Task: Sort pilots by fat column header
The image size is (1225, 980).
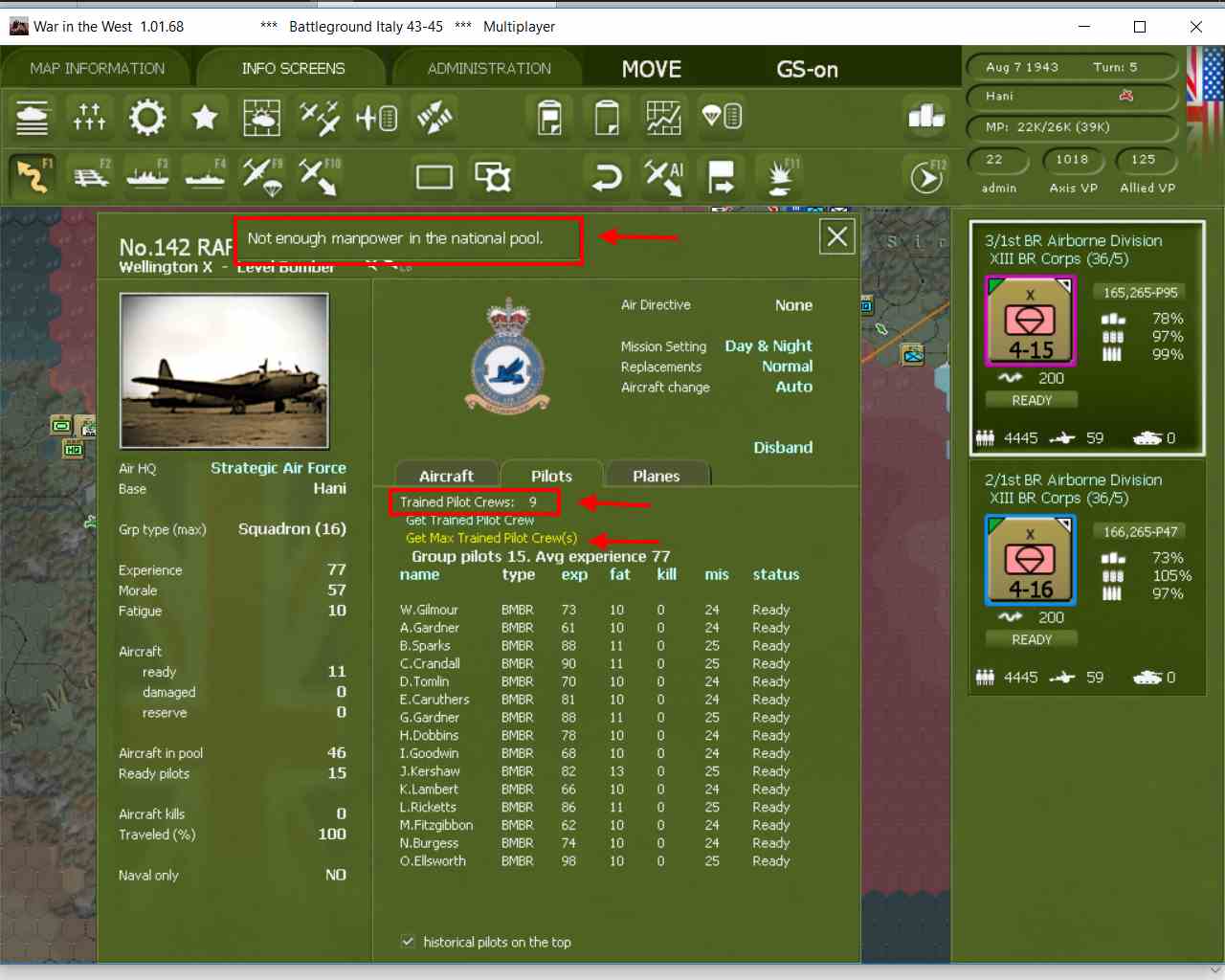Action: click(x=620, y=574)
